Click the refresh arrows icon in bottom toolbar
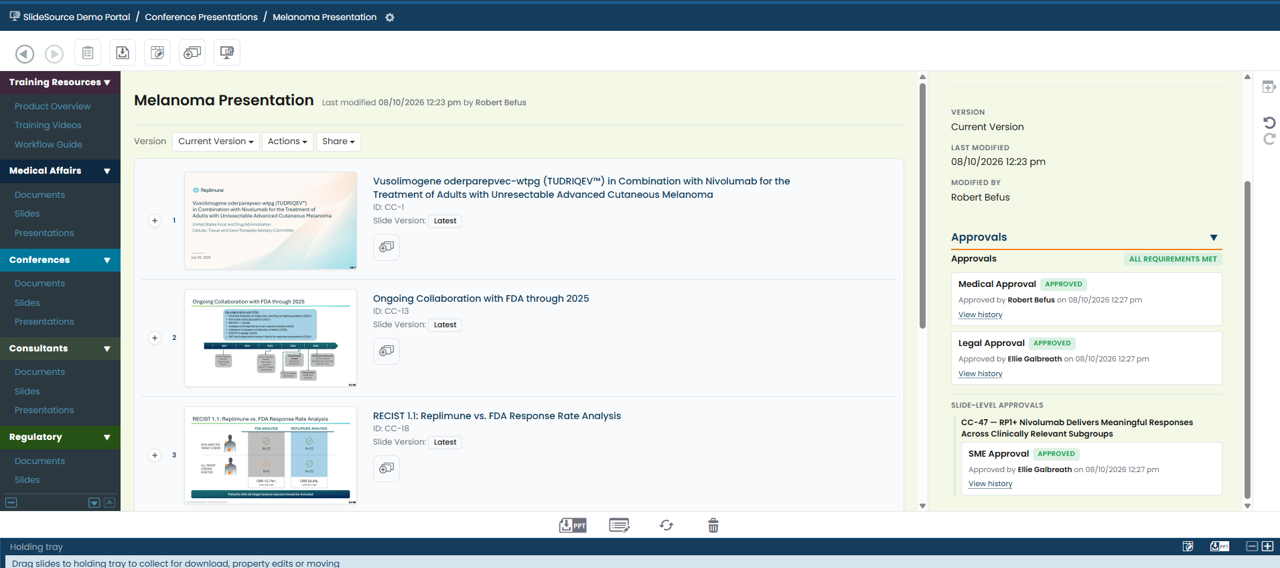Viewport: 1280px width, 568px height. 666,525
